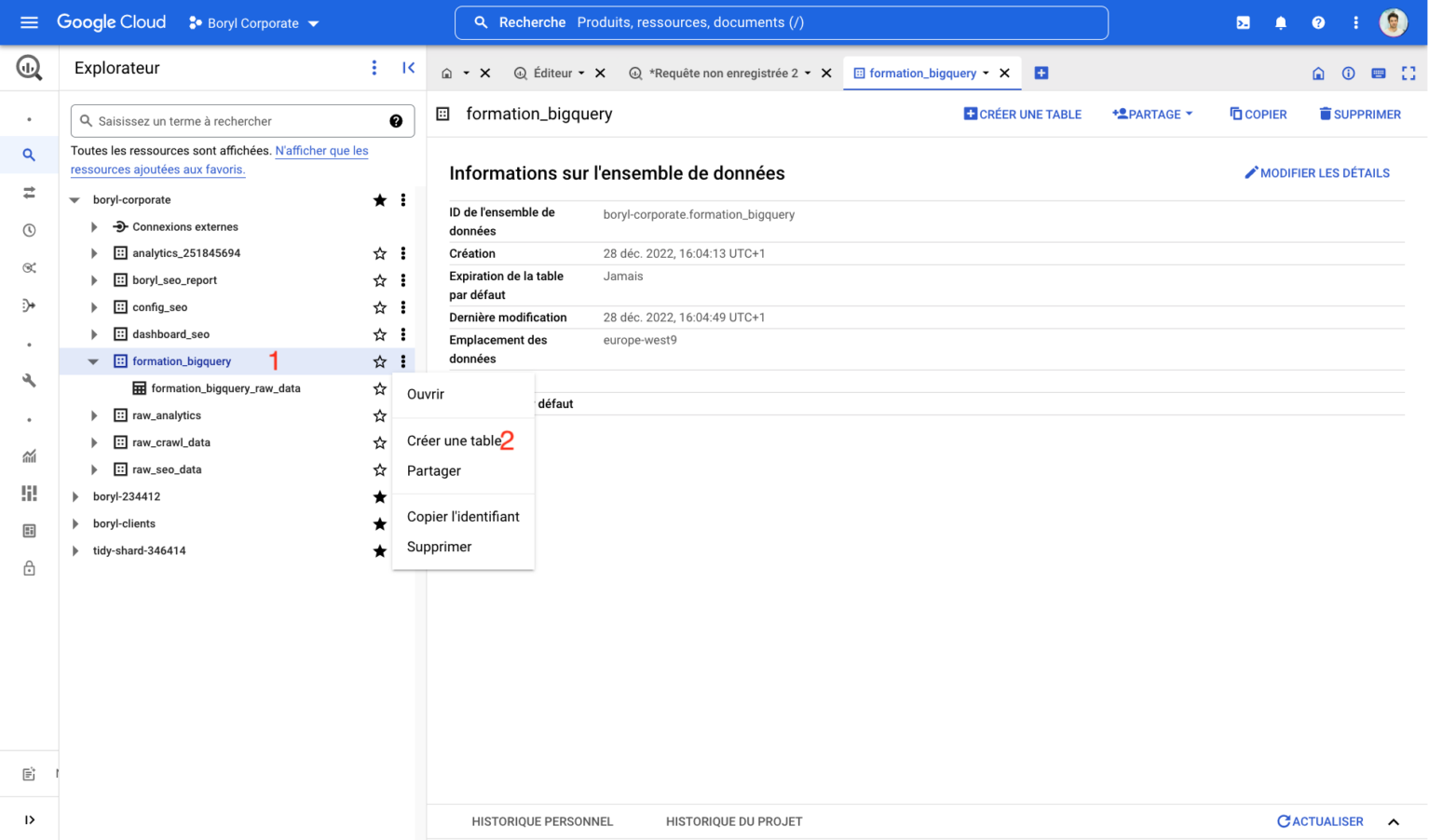Open the Cloud Shell terminal

coord(1243,22)
